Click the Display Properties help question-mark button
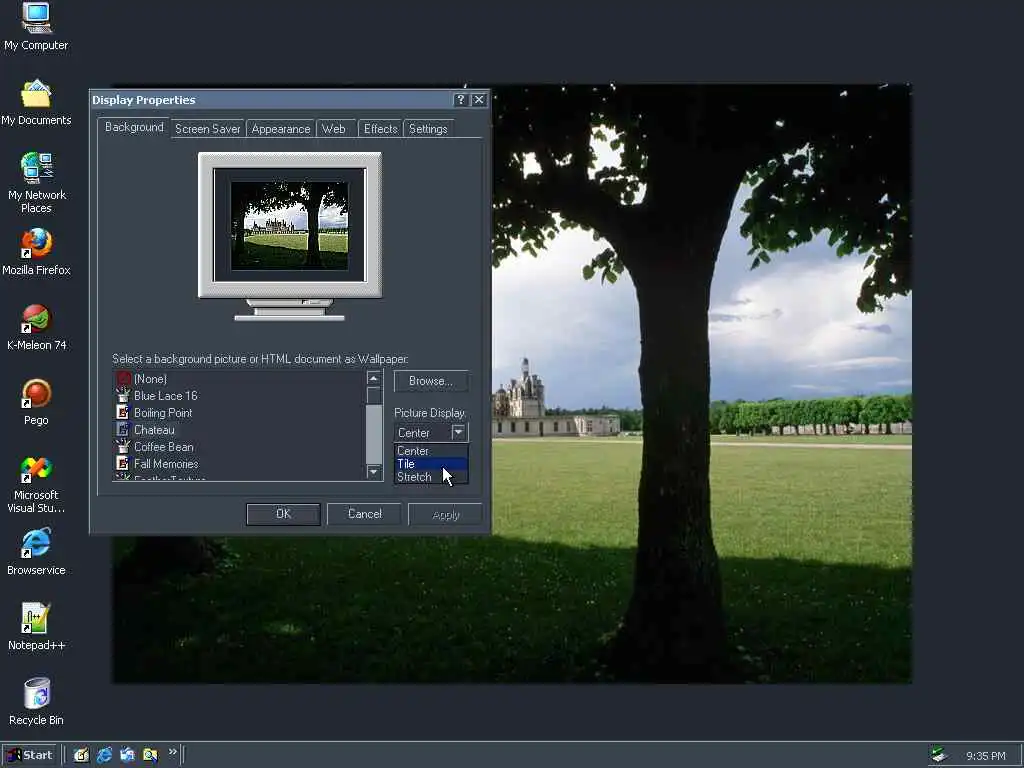Viewport: 1024px width, 768px height. point(460,99)
